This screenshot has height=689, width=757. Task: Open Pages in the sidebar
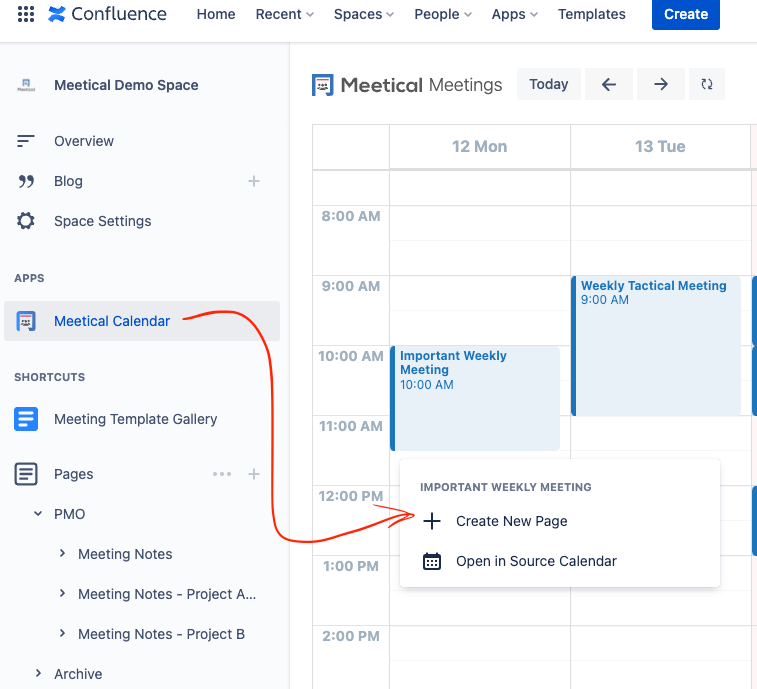73,474
